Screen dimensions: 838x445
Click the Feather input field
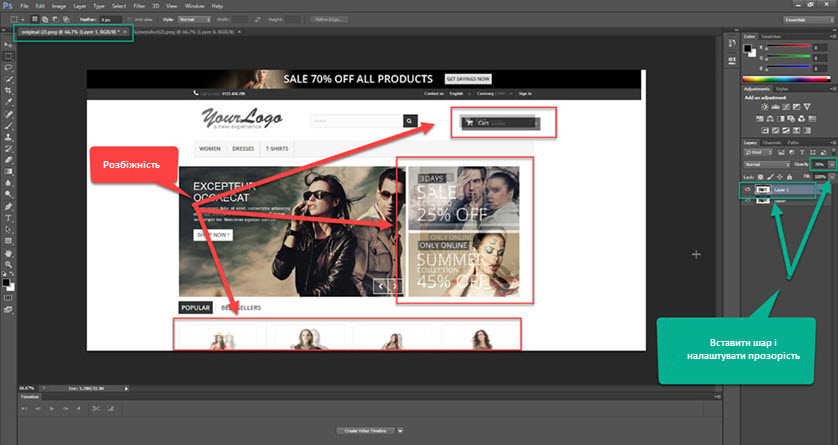click(110, 19)
